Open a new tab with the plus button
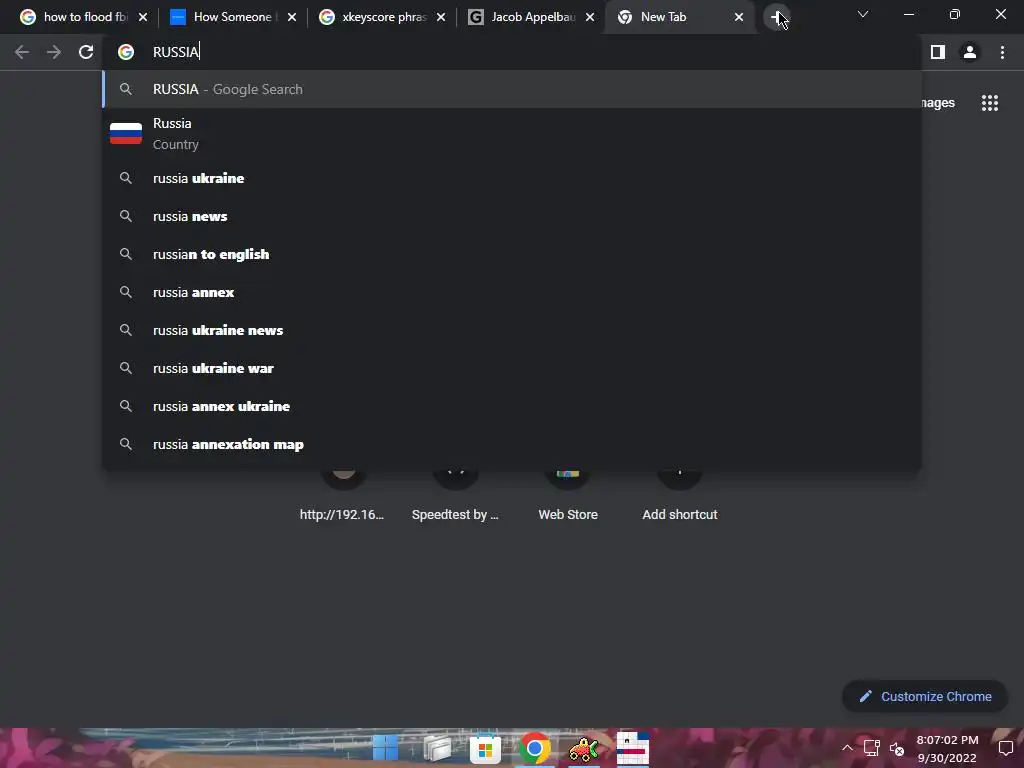Viewport: 1024px width, 768px height. 776,17
